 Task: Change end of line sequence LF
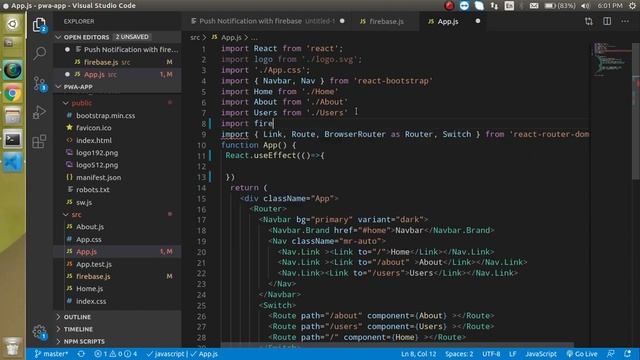tap(513, 354)
